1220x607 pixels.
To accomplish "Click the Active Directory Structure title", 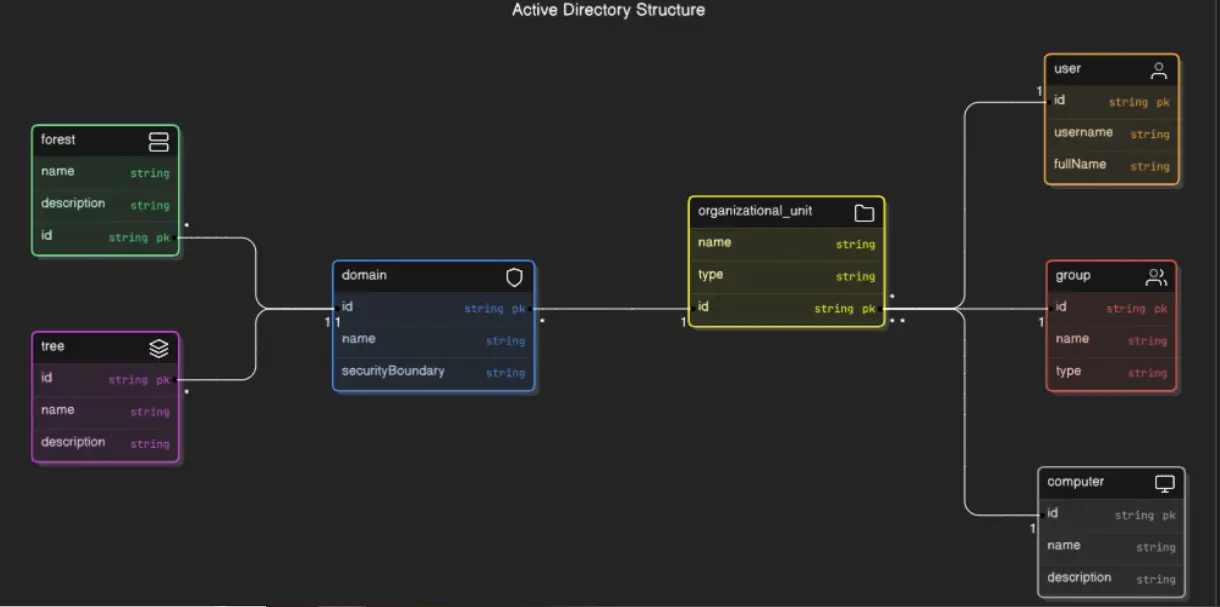I will click(x=608, y=10).
